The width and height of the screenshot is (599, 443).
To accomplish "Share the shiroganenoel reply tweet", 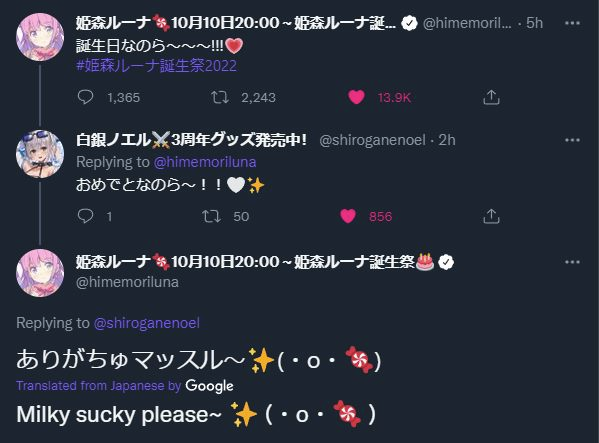I will click(x=491, y=216).
